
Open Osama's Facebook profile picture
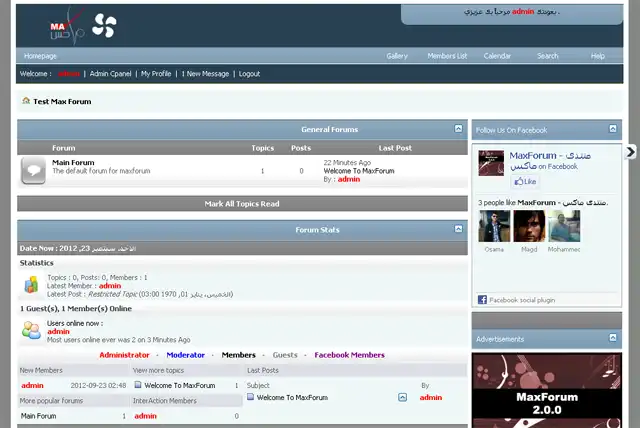[494, 226]
